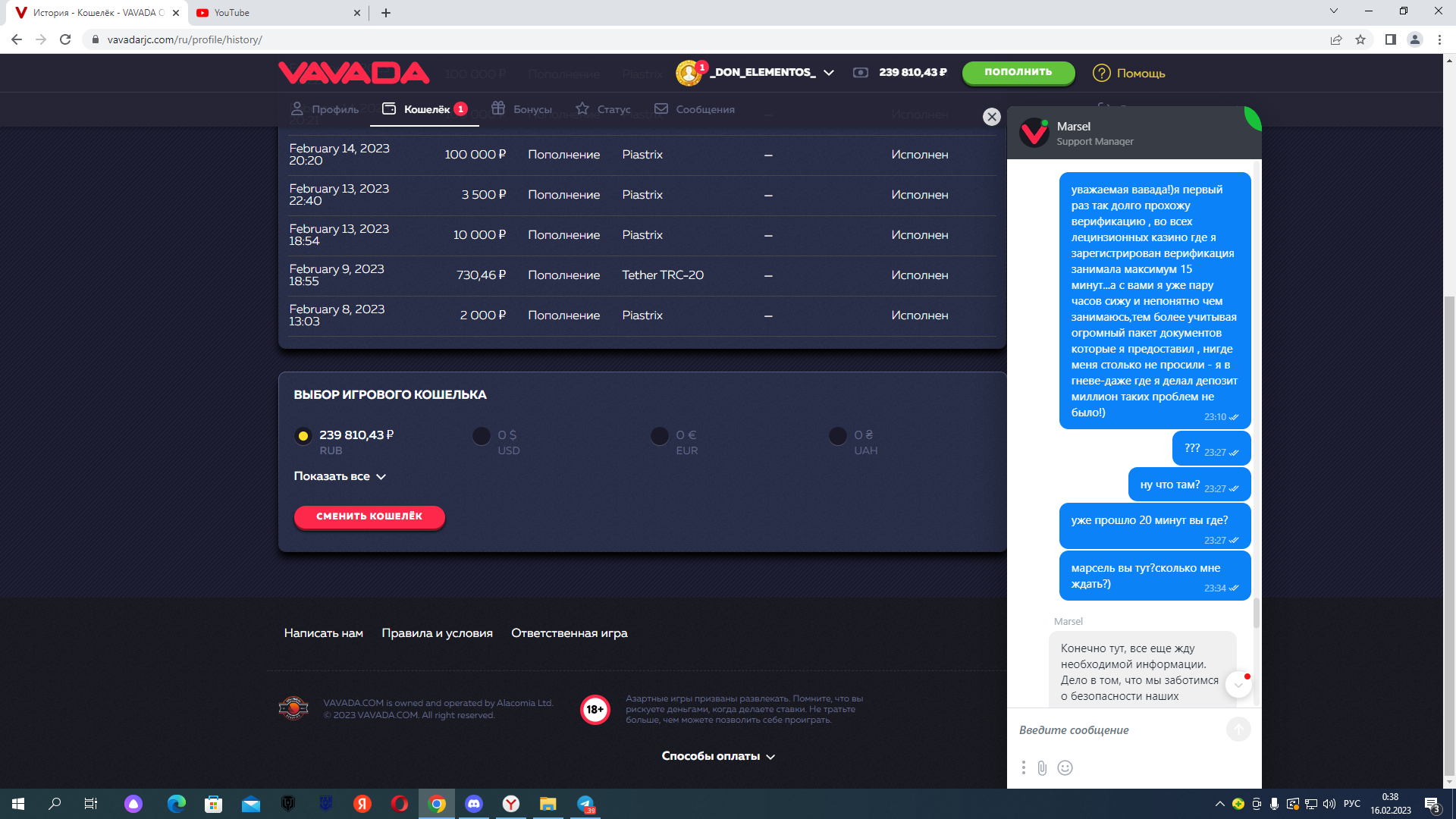
Task: Click the 18+ age restriction badge
Action: 595,710
